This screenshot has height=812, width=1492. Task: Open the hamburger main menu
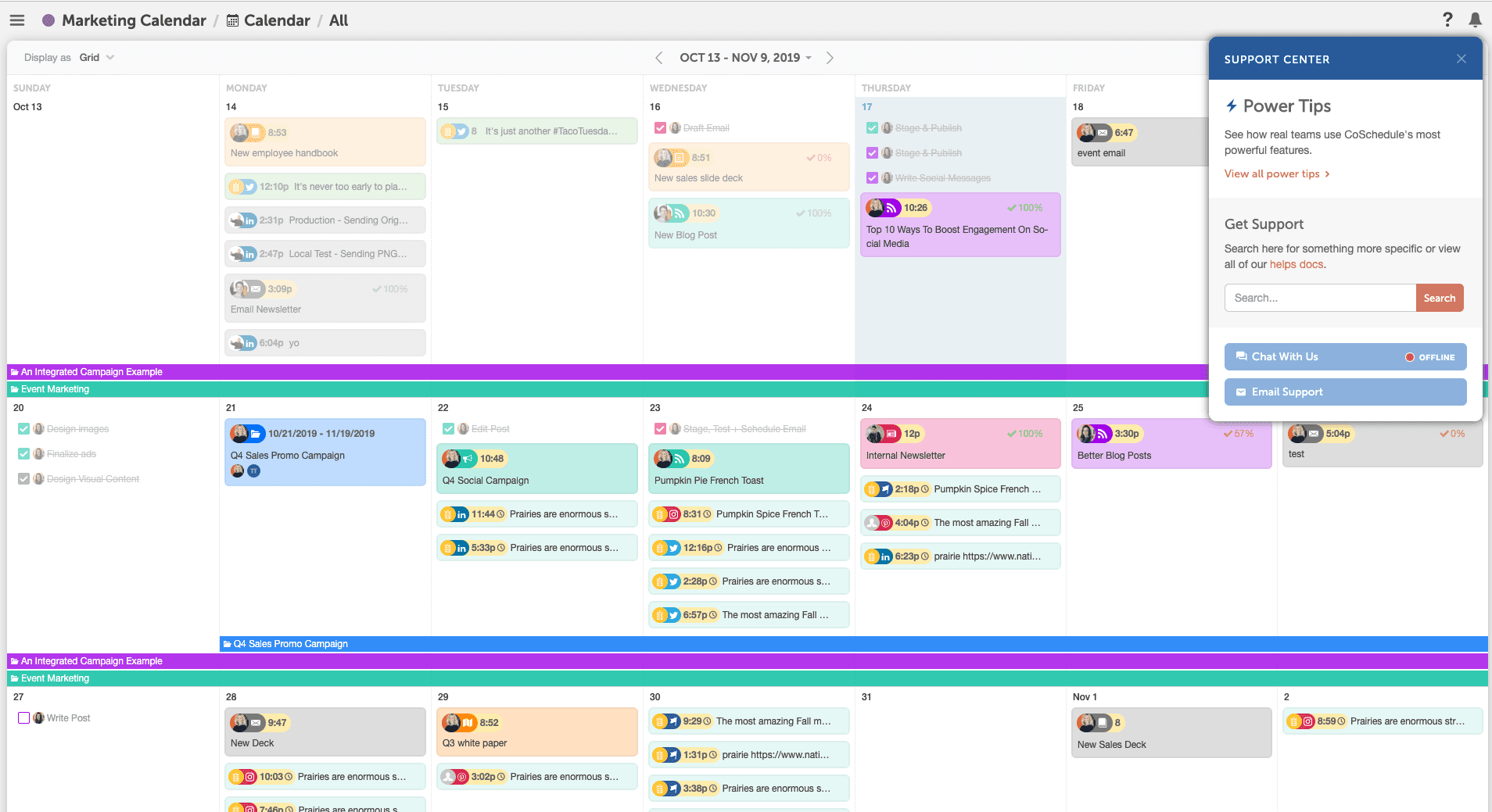pos(17,20)
